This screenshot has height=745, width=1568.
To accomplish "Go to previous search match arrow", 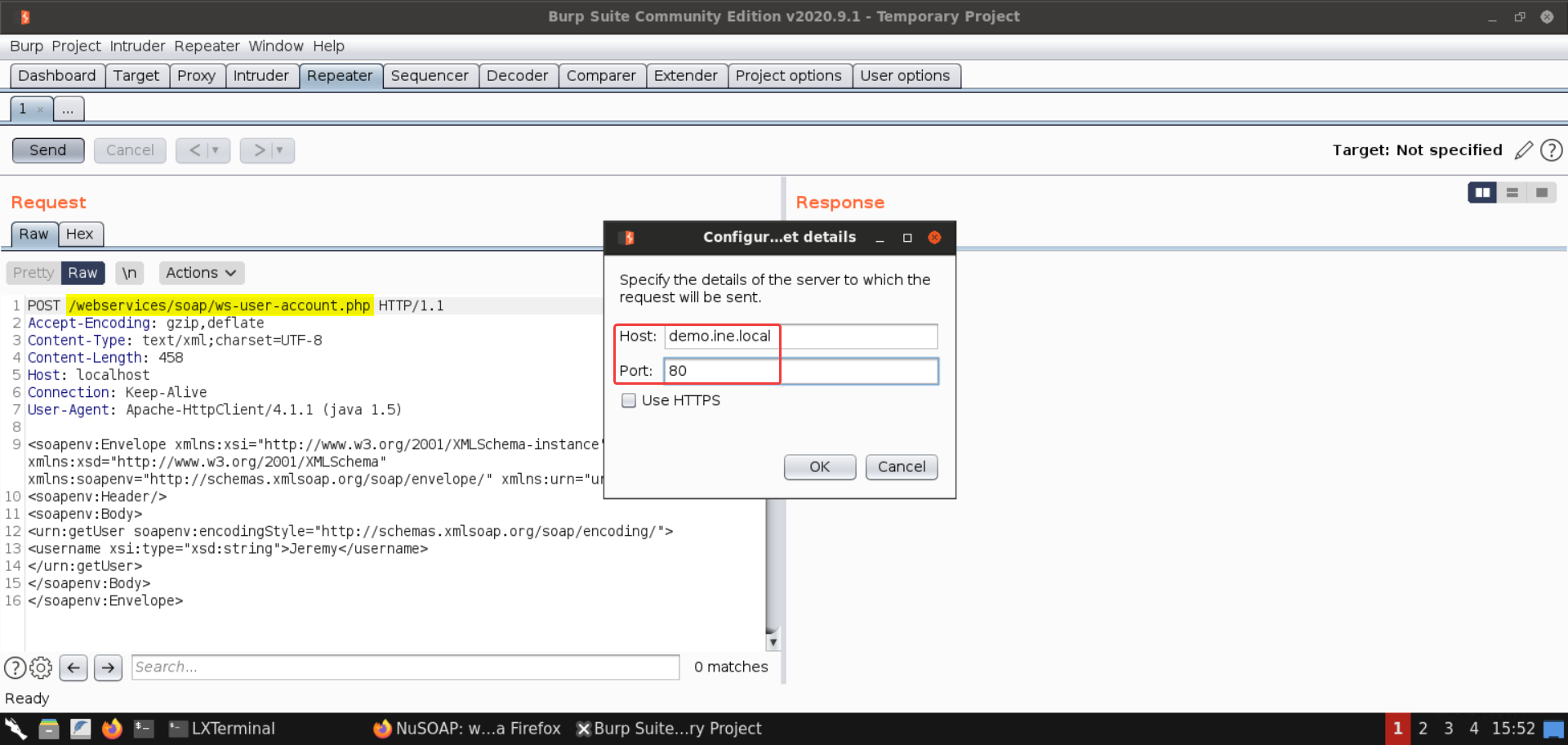I will coord(73,667).
